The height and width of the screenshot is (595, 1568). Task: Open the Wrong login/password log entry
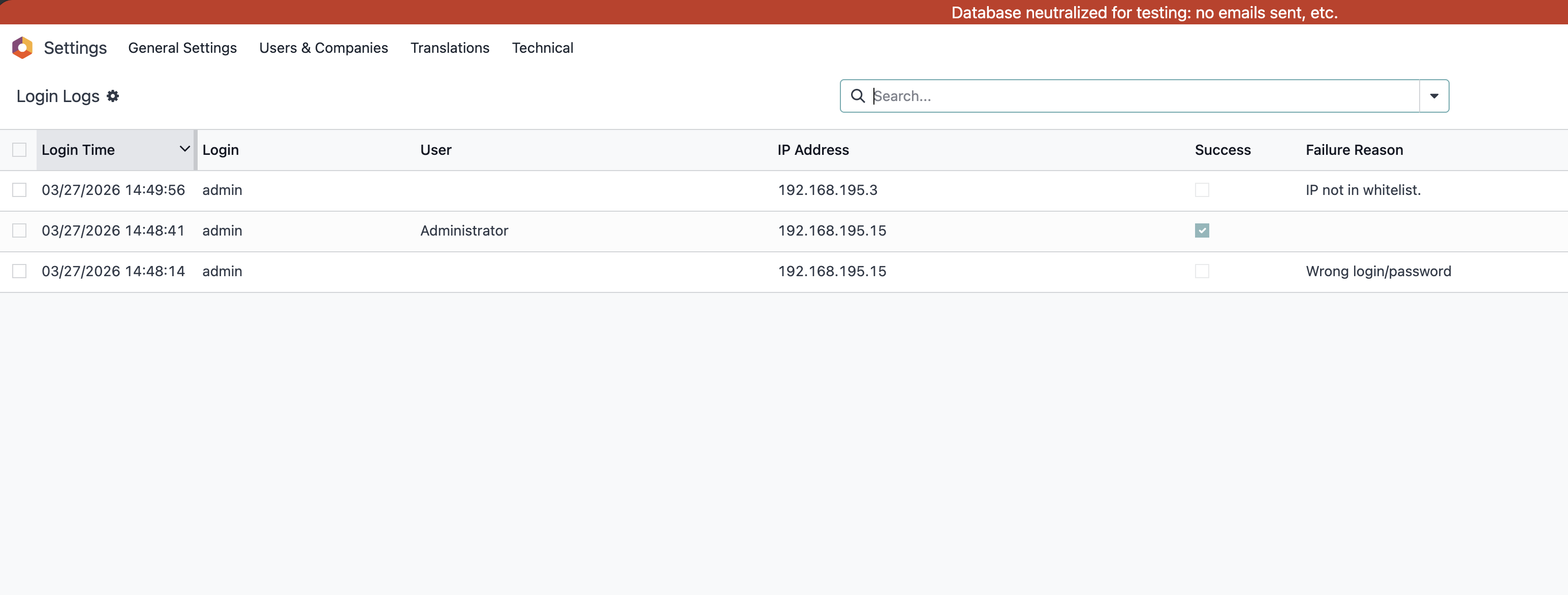tap(1377, 271)
